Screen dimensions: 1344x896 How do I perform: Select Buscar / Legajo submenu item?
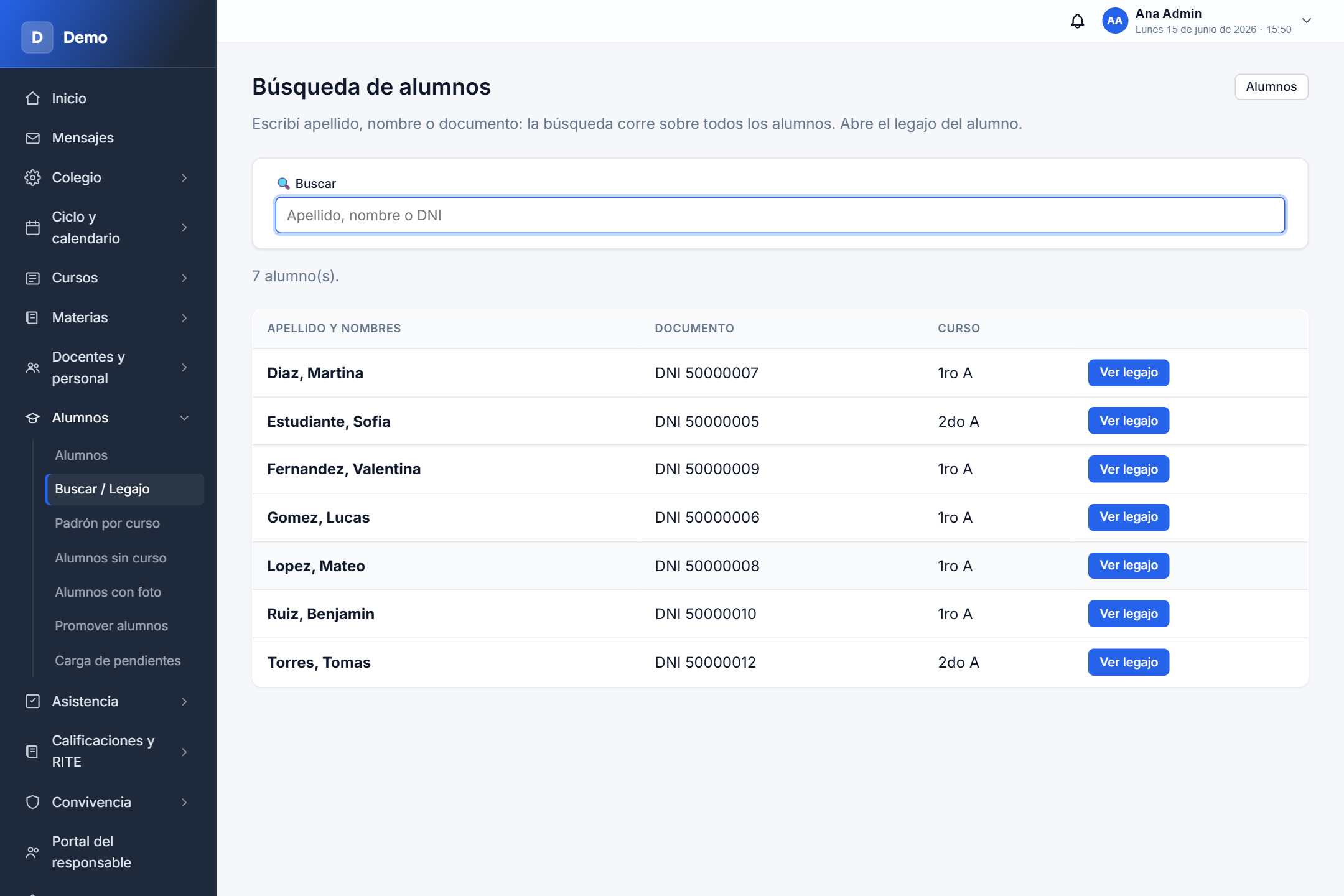[x=124, y=489]
